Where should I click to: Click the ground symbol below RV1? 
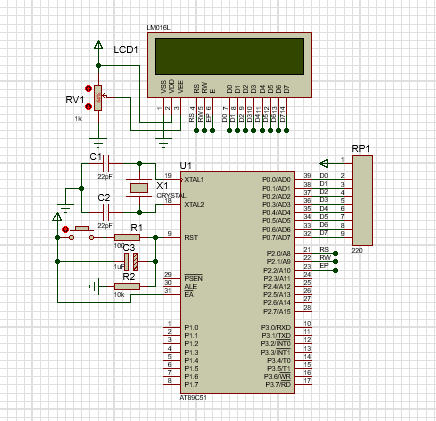click(98, 142)
